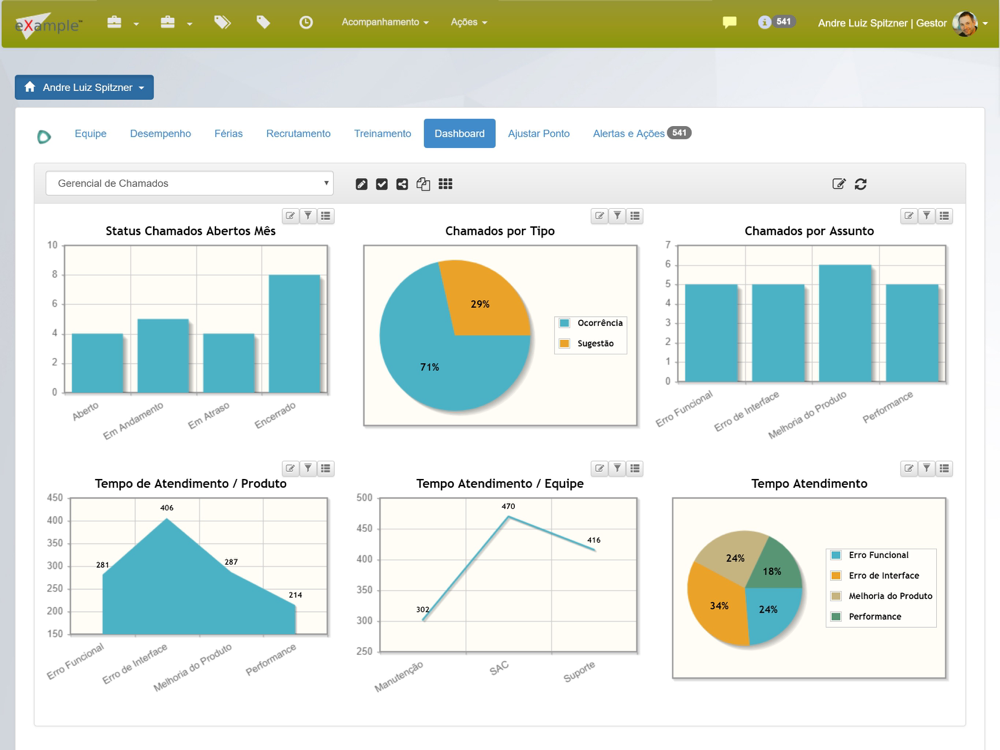Open the Ajustar Ponto tab
The width and height of the screenshot is (1000, 750).
539,133
